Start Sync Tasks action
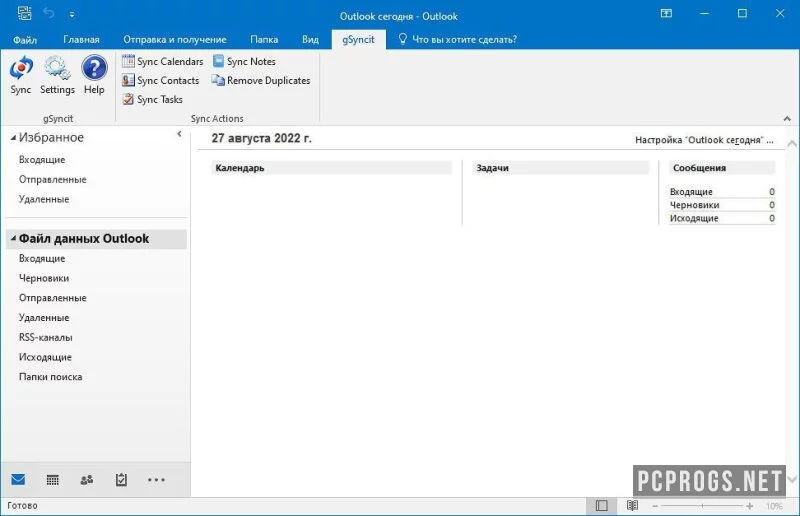800x516 pixels. 153,99
